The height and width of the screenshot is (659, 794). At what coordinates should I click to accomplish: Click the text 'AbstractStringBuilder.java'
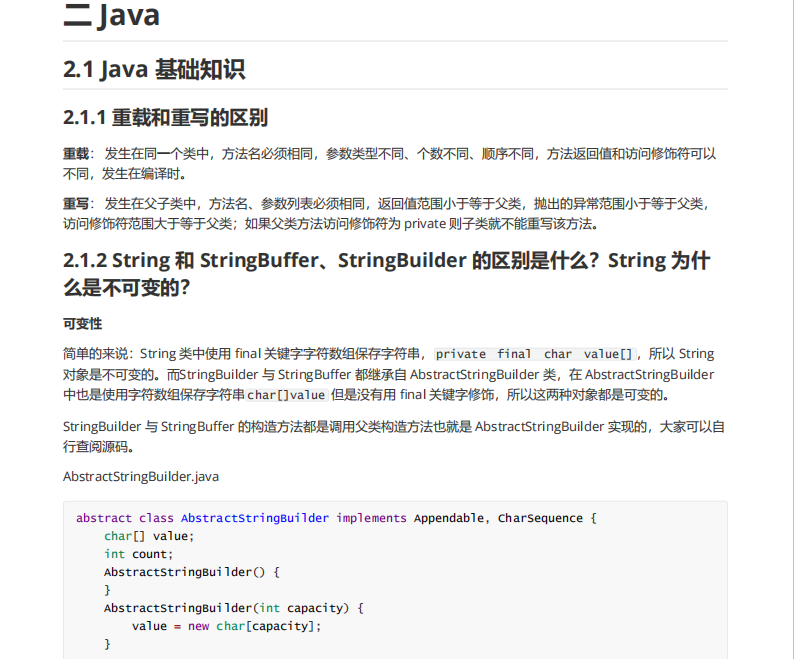(x=141, y=477)
